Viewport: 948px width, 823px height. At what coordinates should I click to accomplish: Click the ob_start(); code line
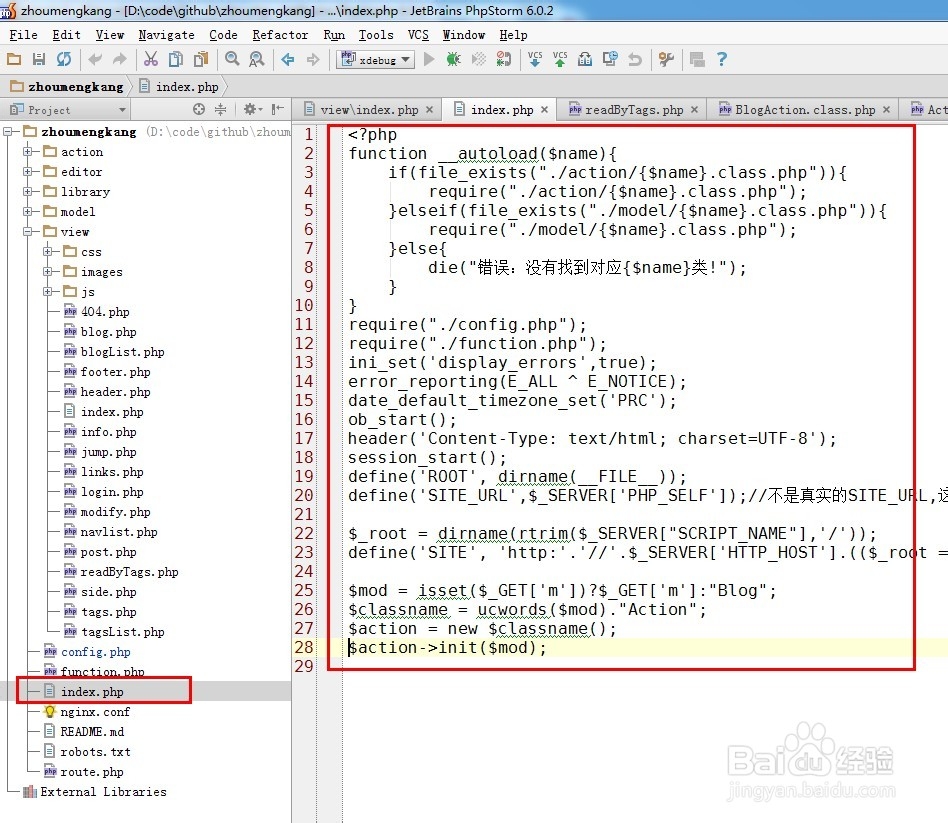coord(402,420)
